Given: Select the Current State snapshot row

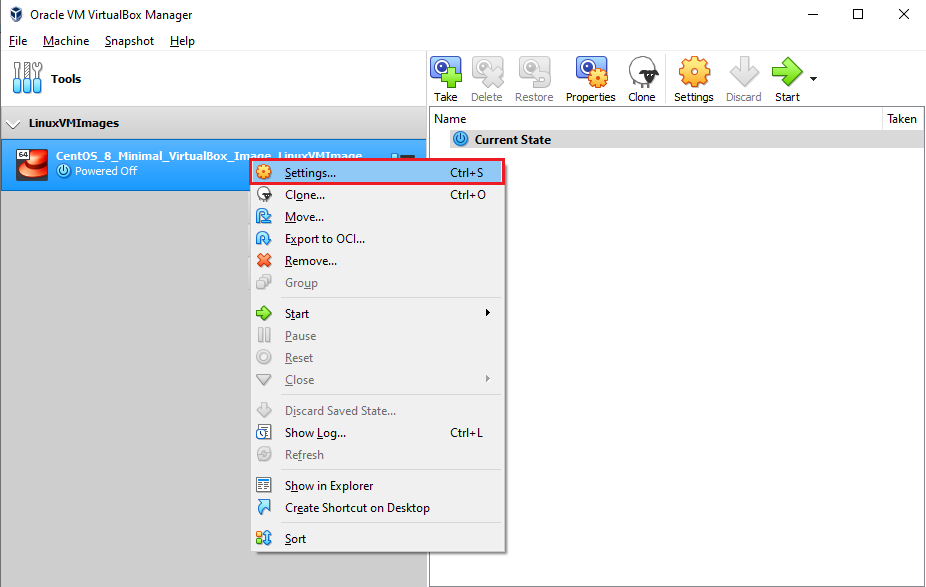Looking at the screenshot, I should pos(687,139).
